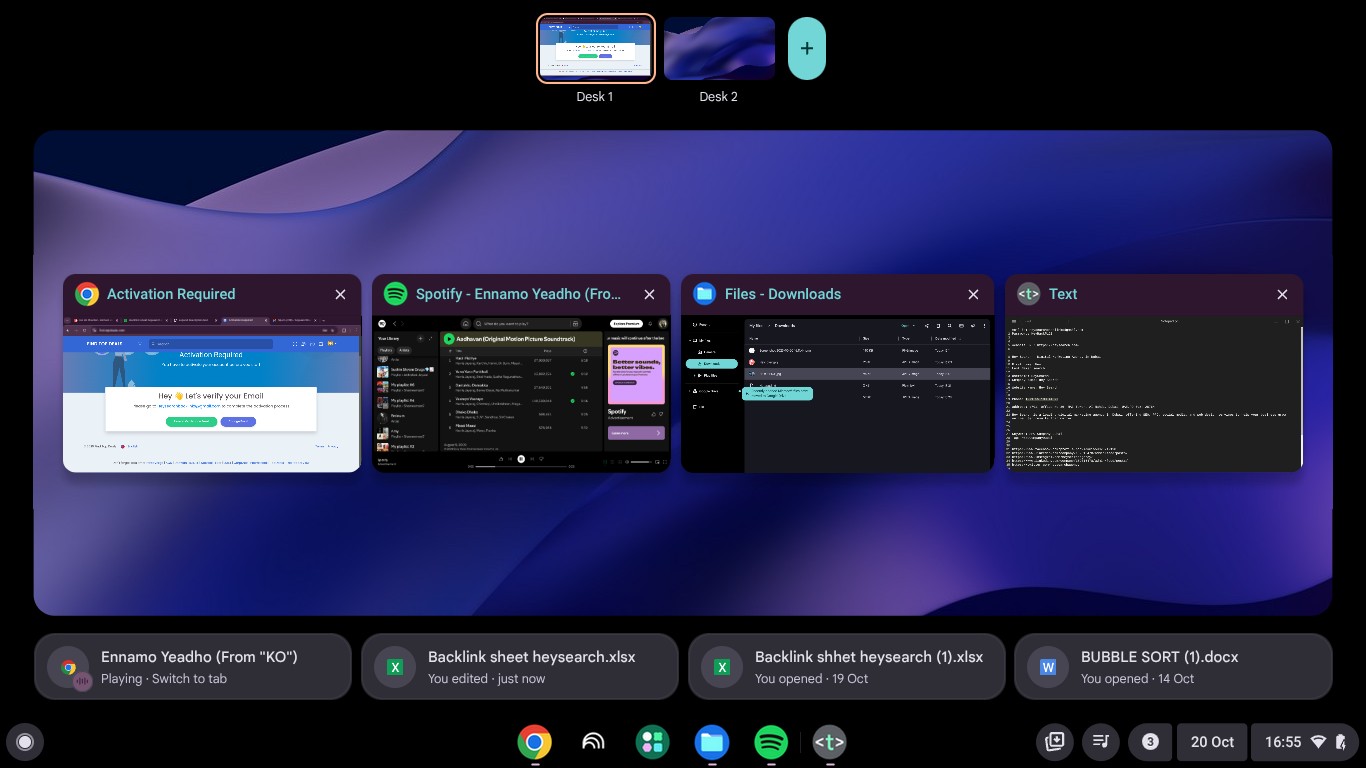Open Backlink sheet heysearch.xlsx suggestion
Image resolution: width=1366 pixels, height=768 pixels.
pos(519,666)
